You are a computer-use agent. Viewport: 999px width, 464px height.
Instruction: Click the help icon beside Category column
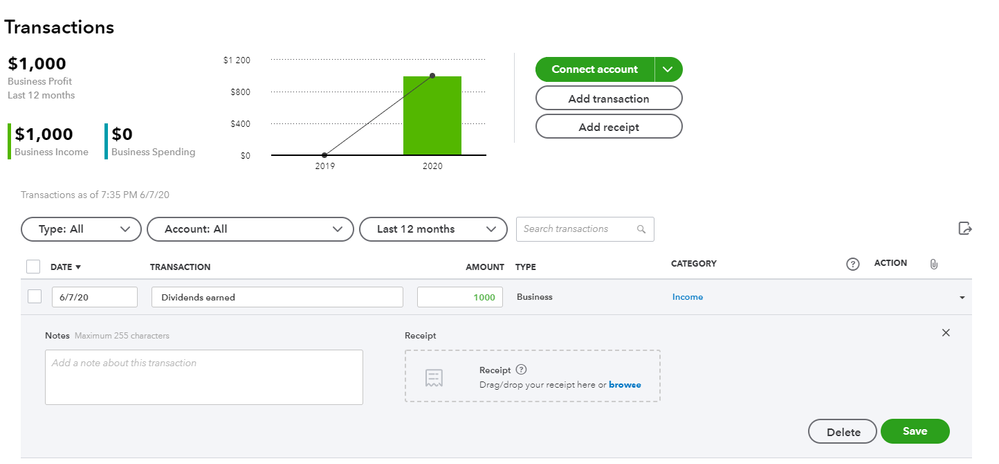coord(853,265)
